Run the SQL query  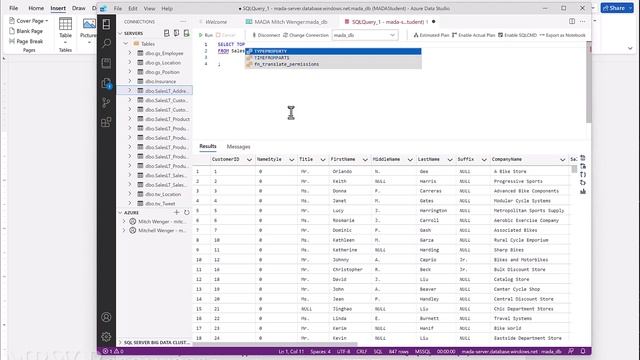tap(206, 35)
